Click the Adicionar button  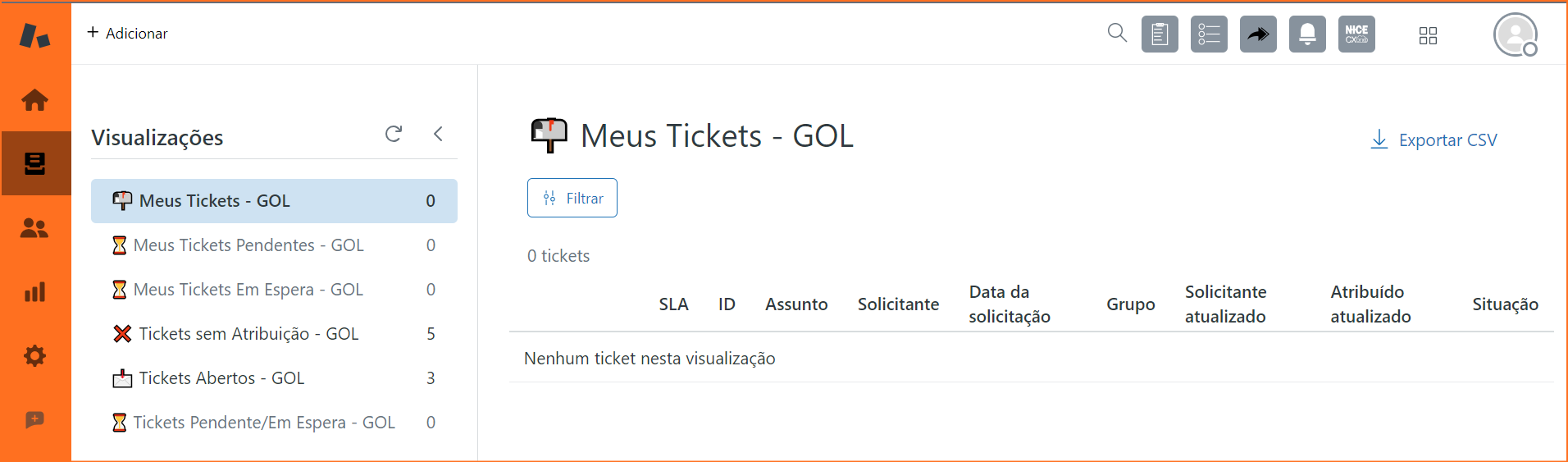coord(127,33)
